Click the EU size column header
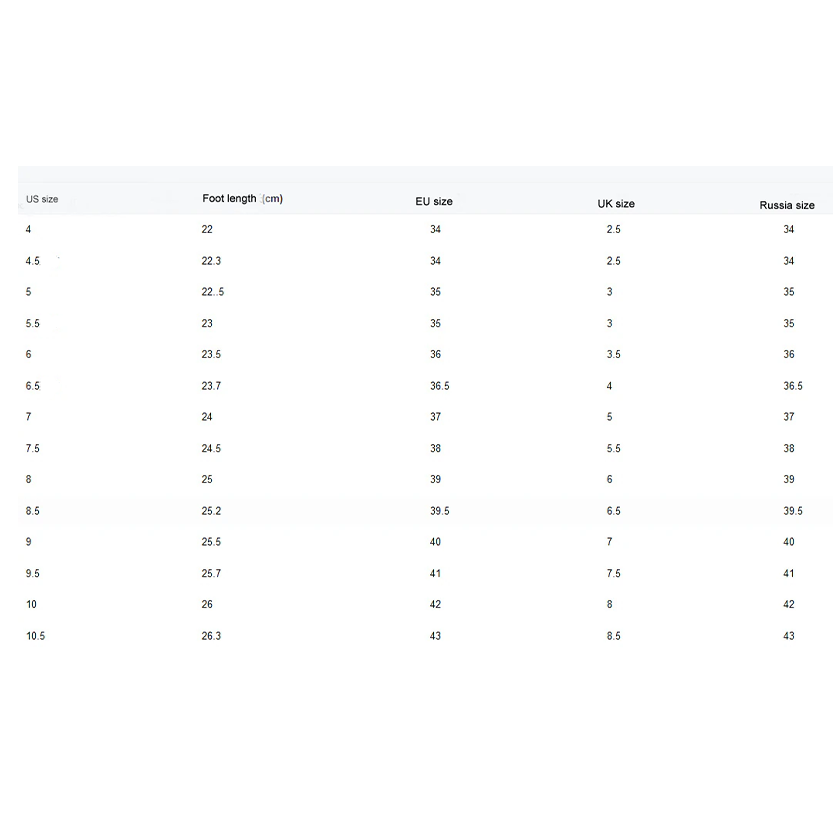This screenshot has height=833, width=833. [x=434, y=201]
